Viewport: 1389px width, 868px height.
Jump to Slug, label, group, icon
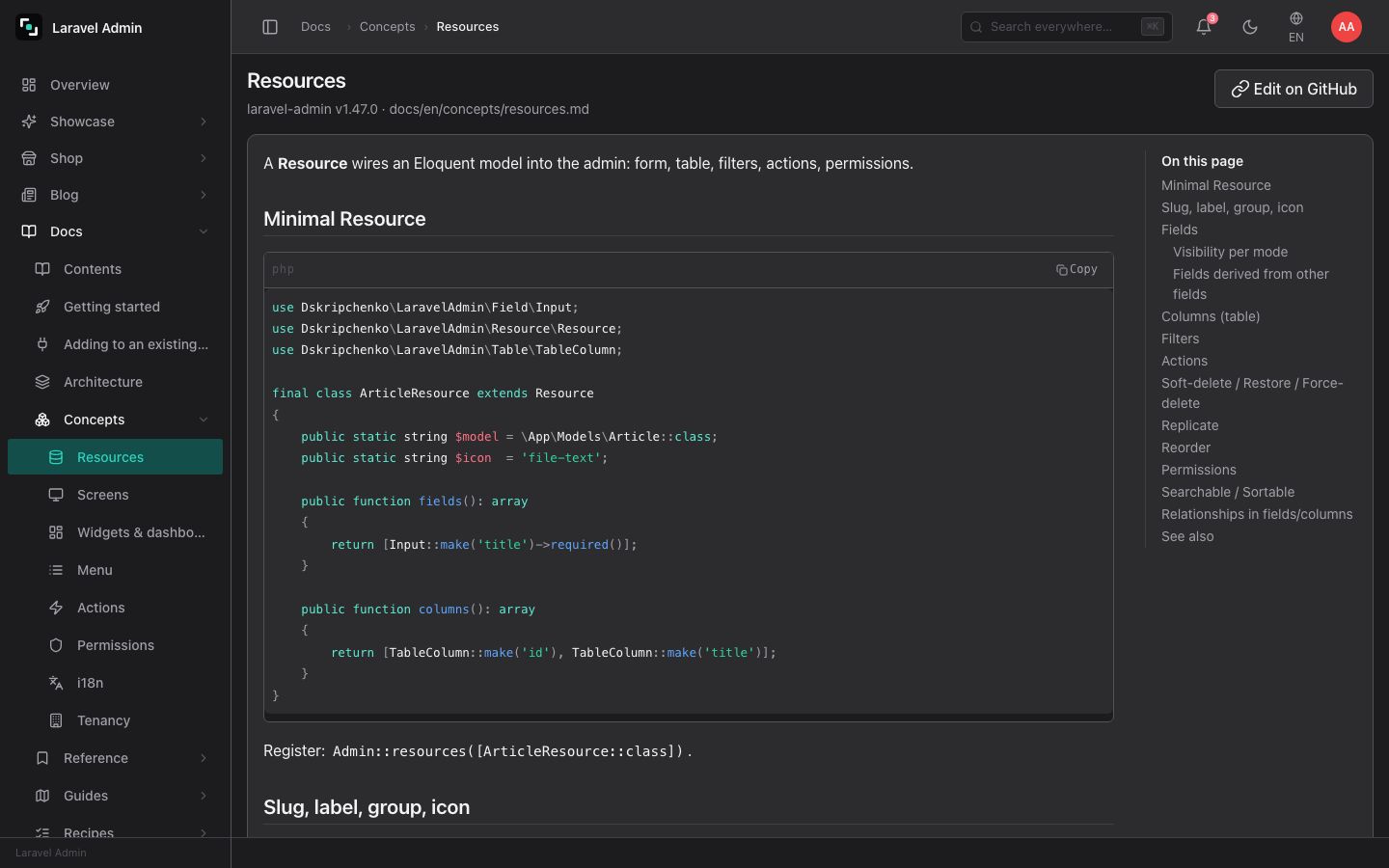point(1232,207)
